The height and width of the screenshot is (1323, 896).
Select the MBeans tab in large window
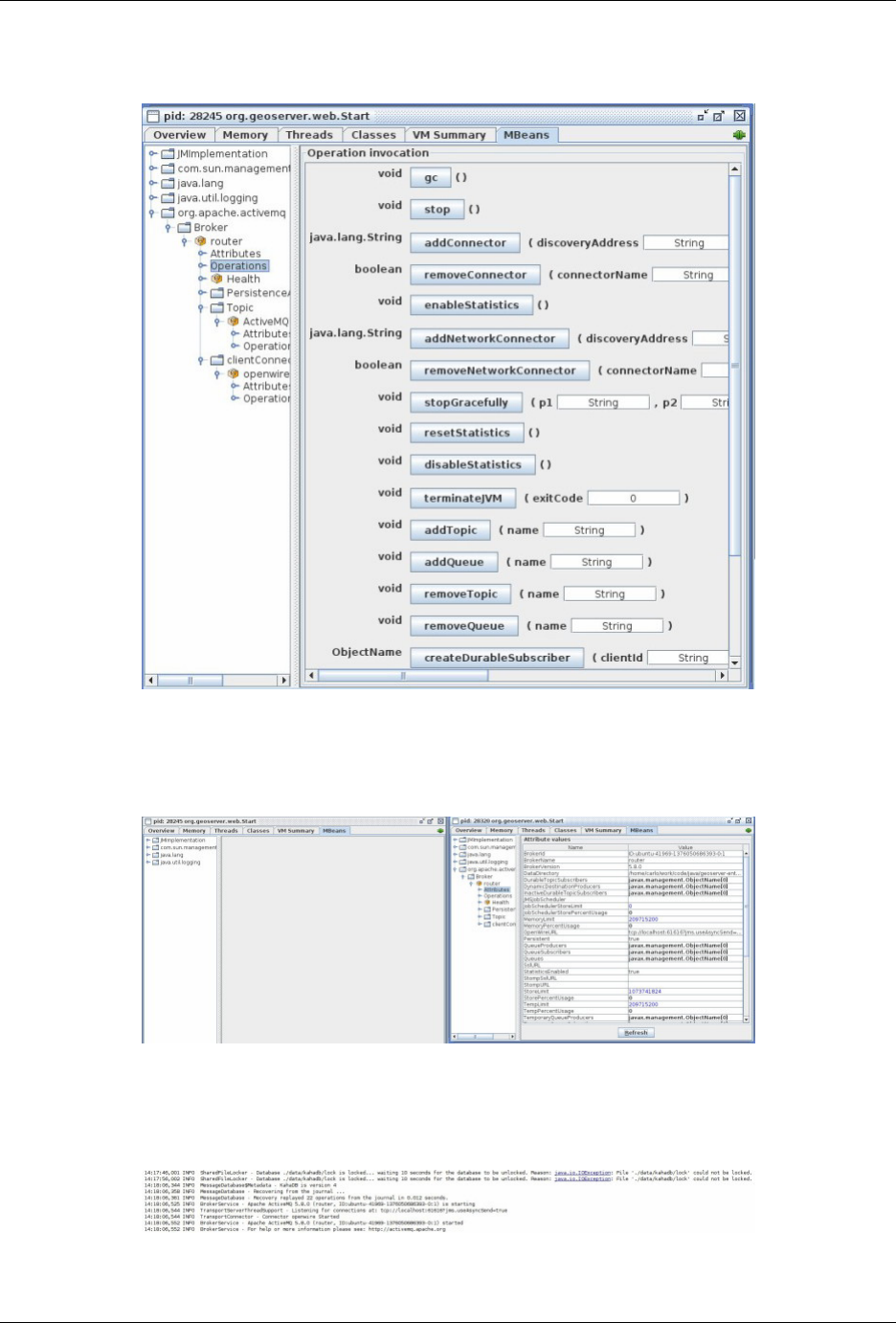[x=526, y=135]
